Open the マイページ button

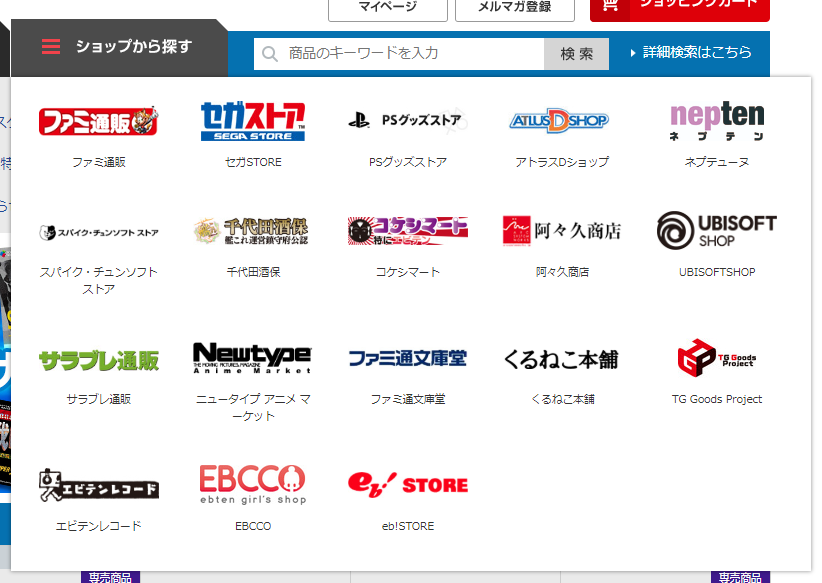[x=388, y=7]
